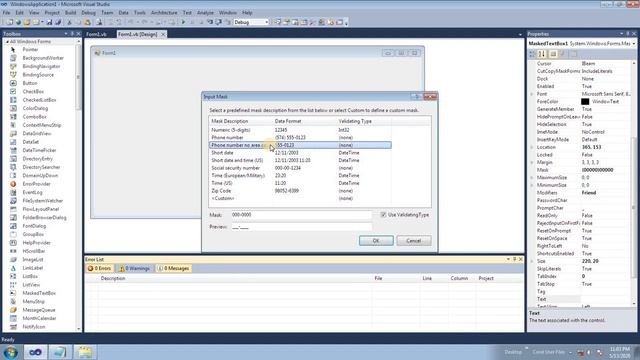Pick the BackgroundWorker toolbox item
Viewport: 640px width, 360px height.
[43, 58]
